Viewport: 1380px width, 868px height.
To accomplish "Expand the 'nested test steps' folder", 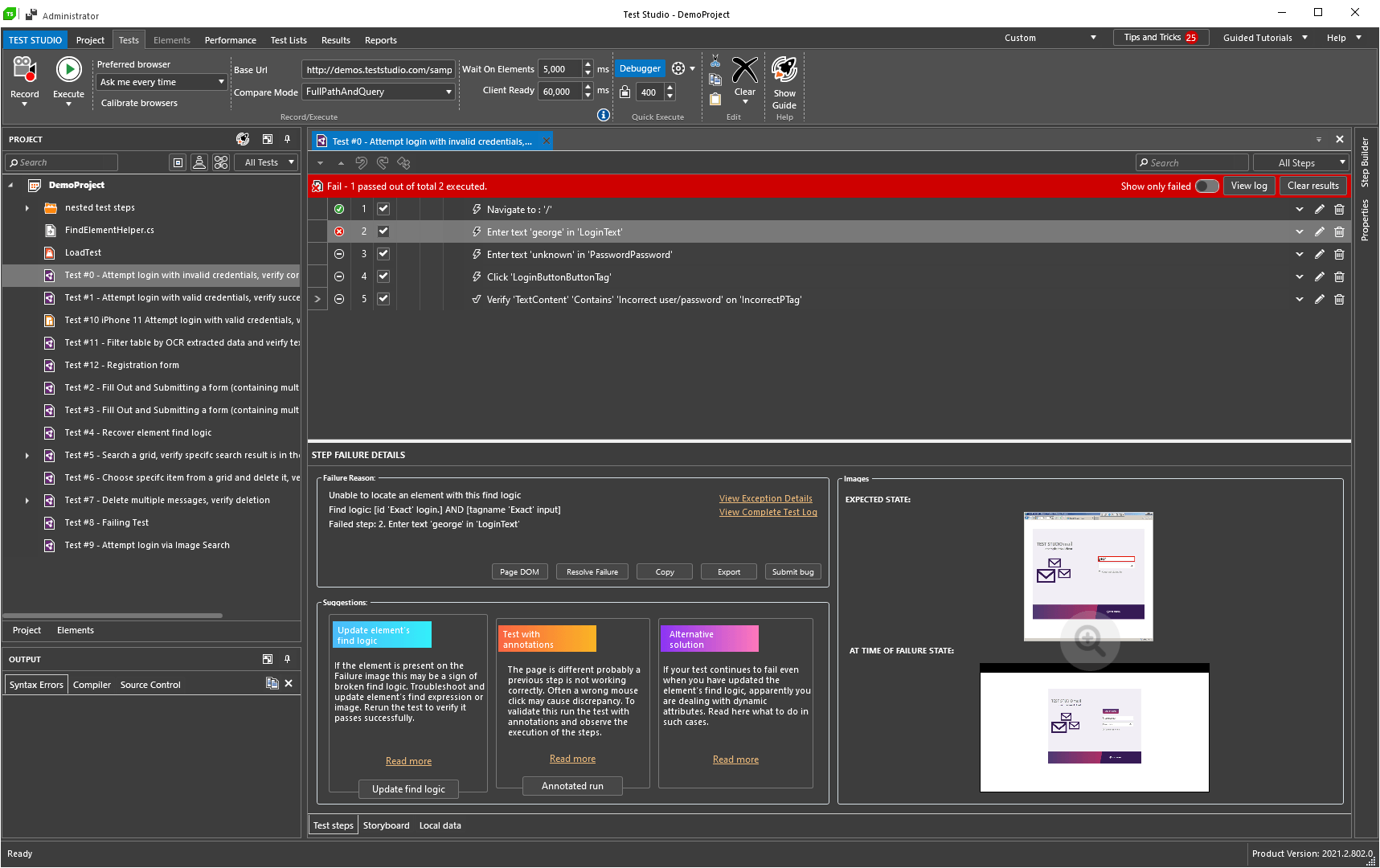I will click(27, 208).
